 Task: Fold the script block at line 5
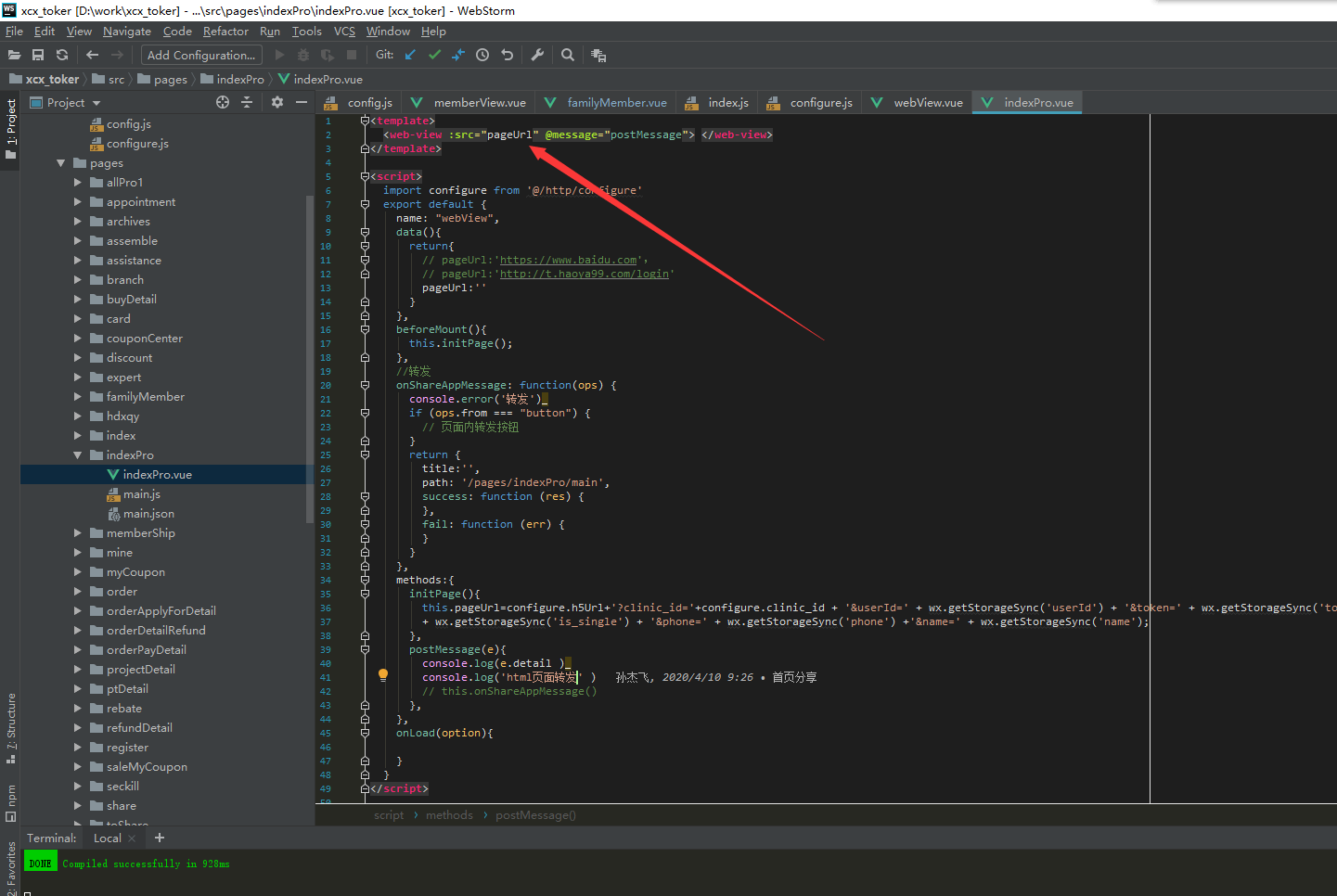pyautogui.click(x=365, y=176)
